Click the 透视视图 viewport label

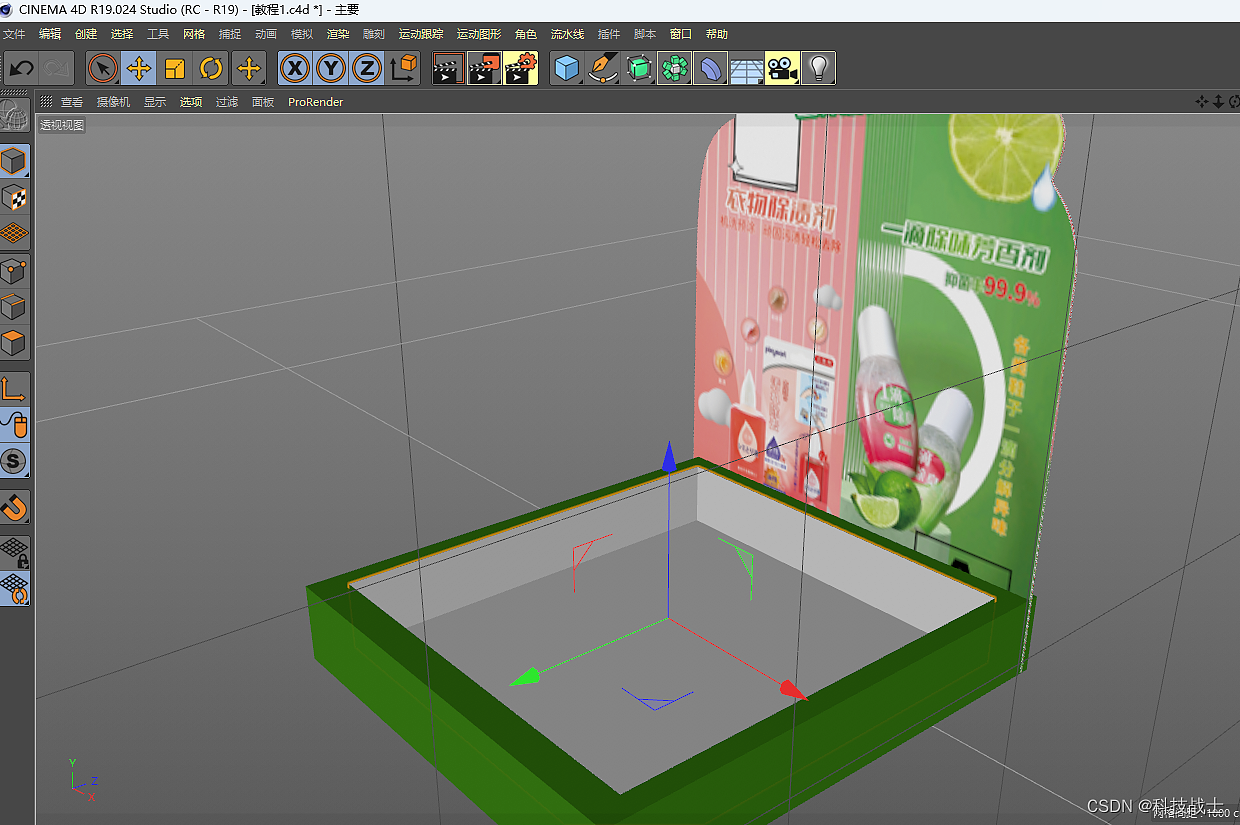coord(62,125)
